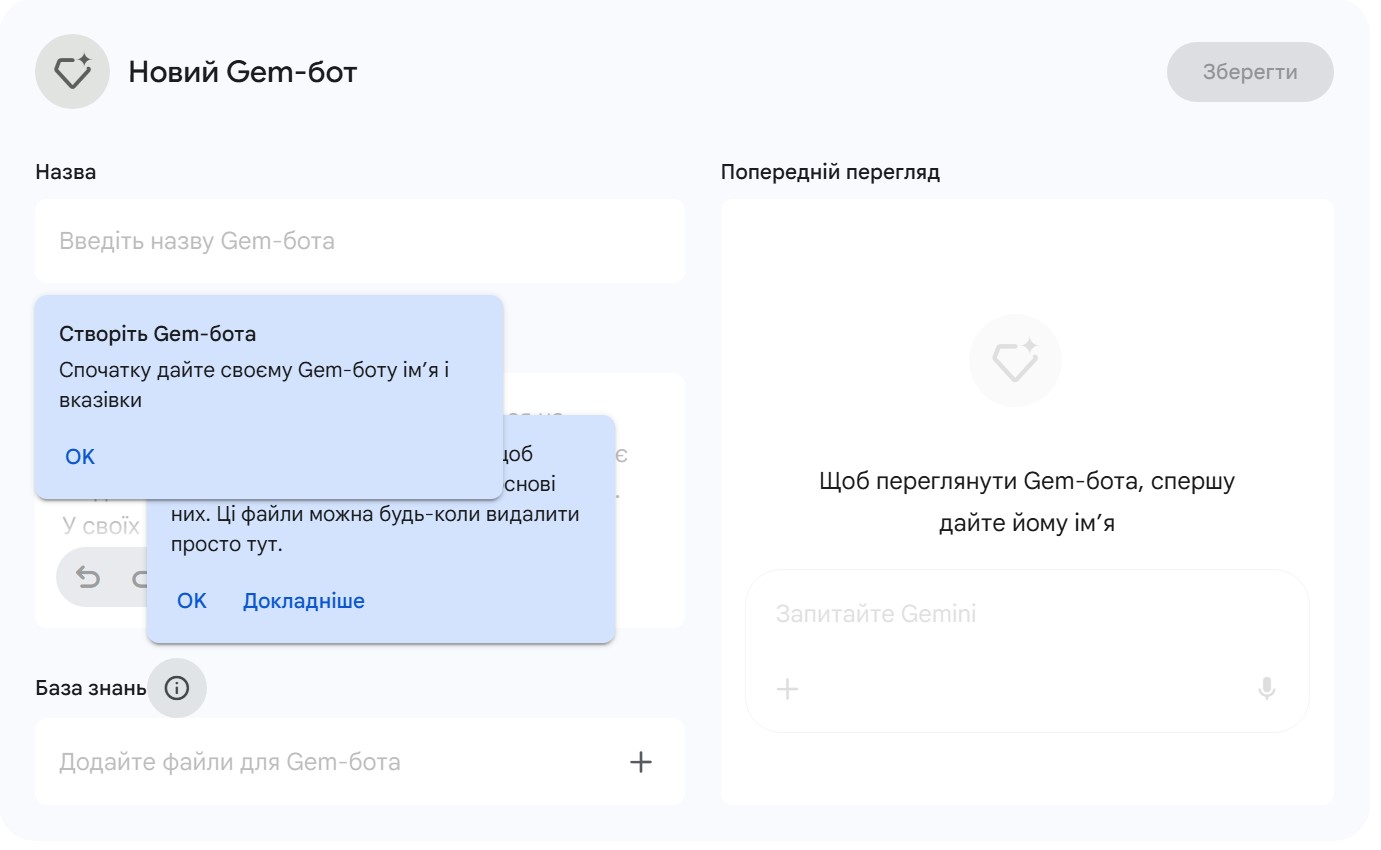
Task: Click the microphone icon in the preview chat
Action: coord(1266,689)
